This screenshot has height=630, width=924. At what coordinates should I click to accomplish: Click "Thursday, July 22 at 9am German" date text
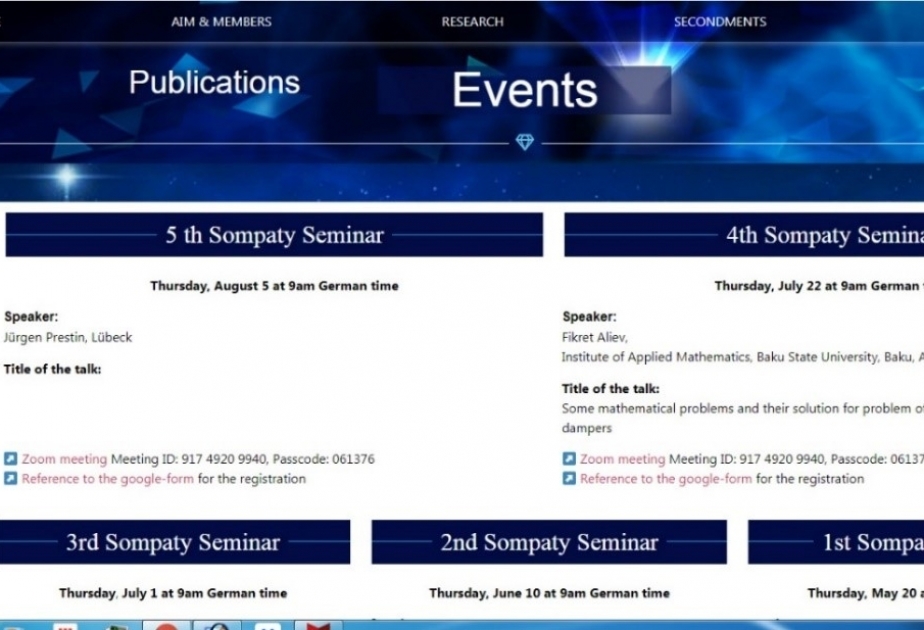(x=819, y=286)
